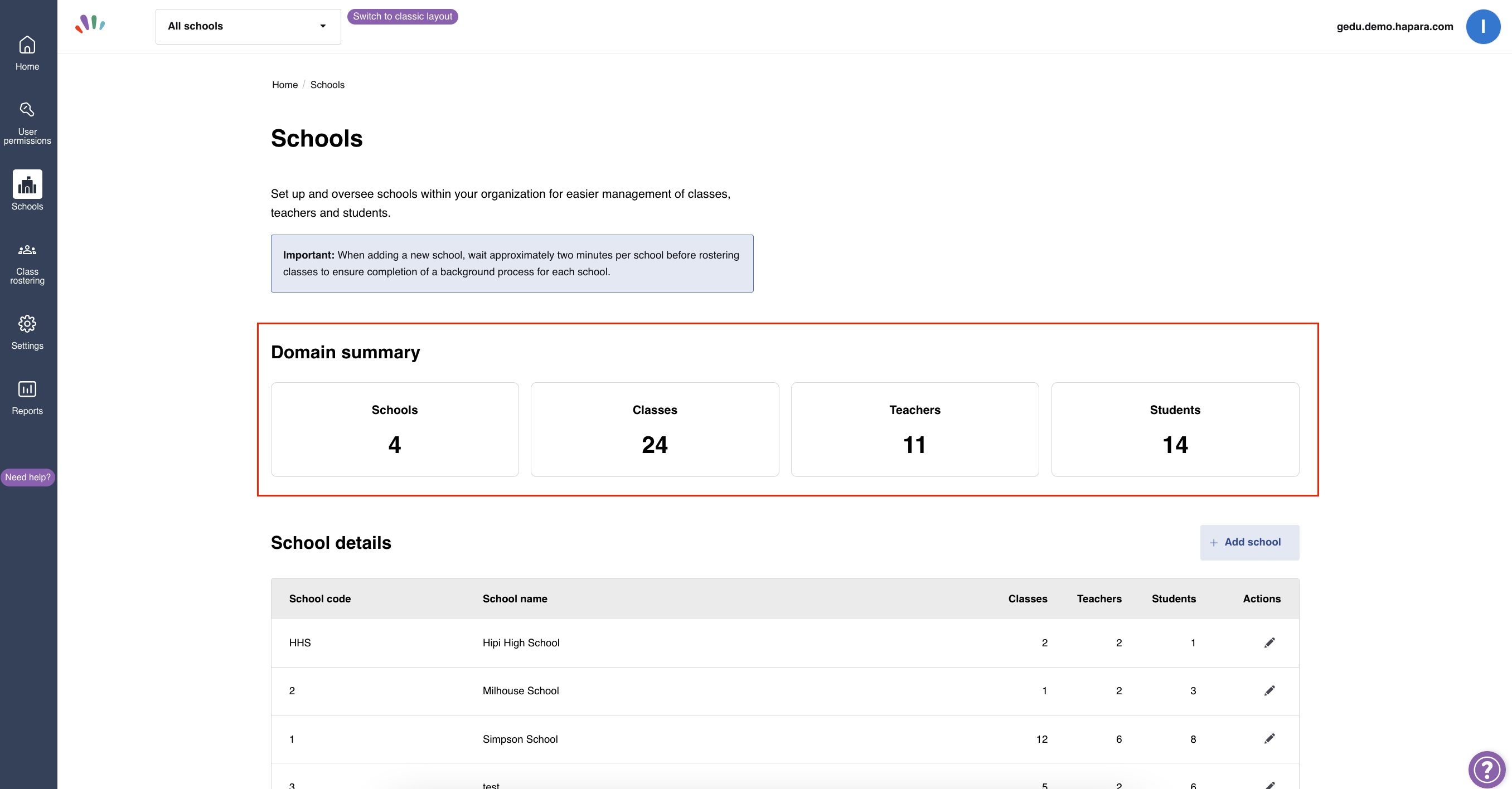Click the Hapara logo
The width and height of the screenshot is (1512, 789).
(90, 24)
